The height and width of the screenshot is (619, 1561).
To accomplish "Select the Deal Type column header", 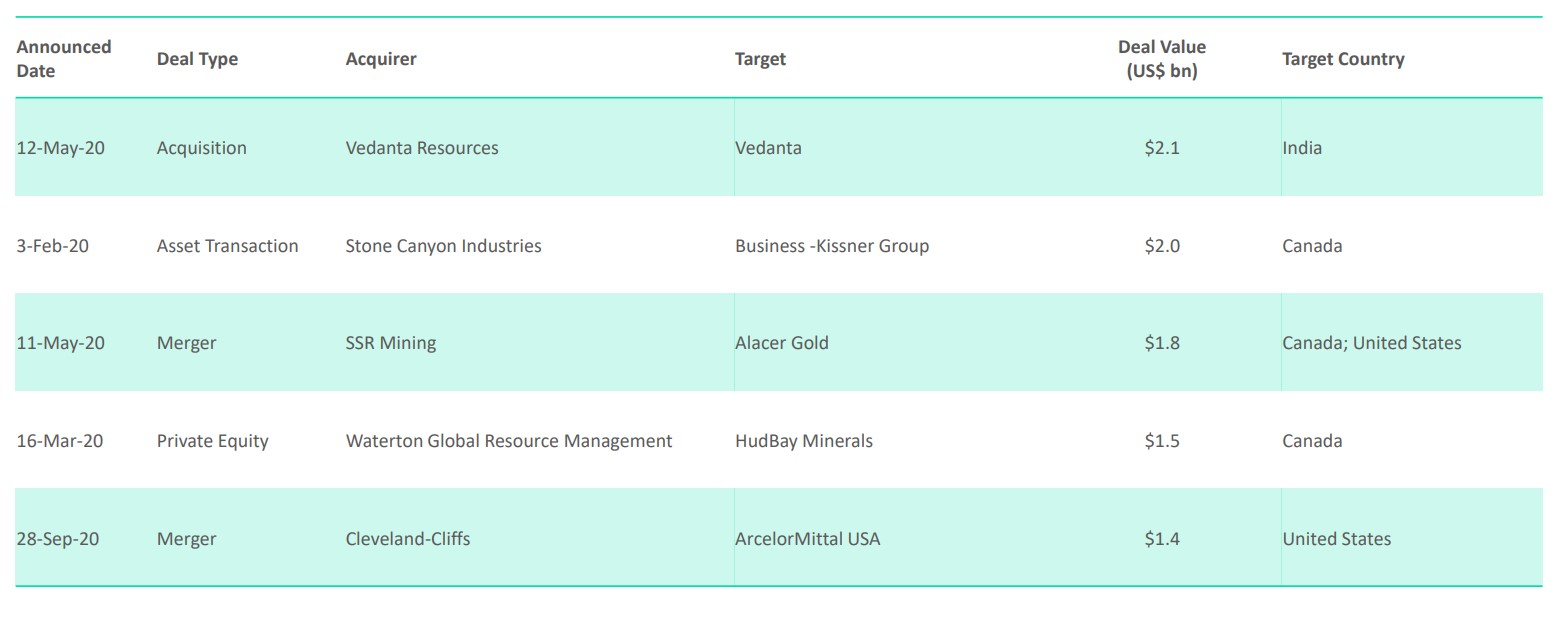I will 197,59.
